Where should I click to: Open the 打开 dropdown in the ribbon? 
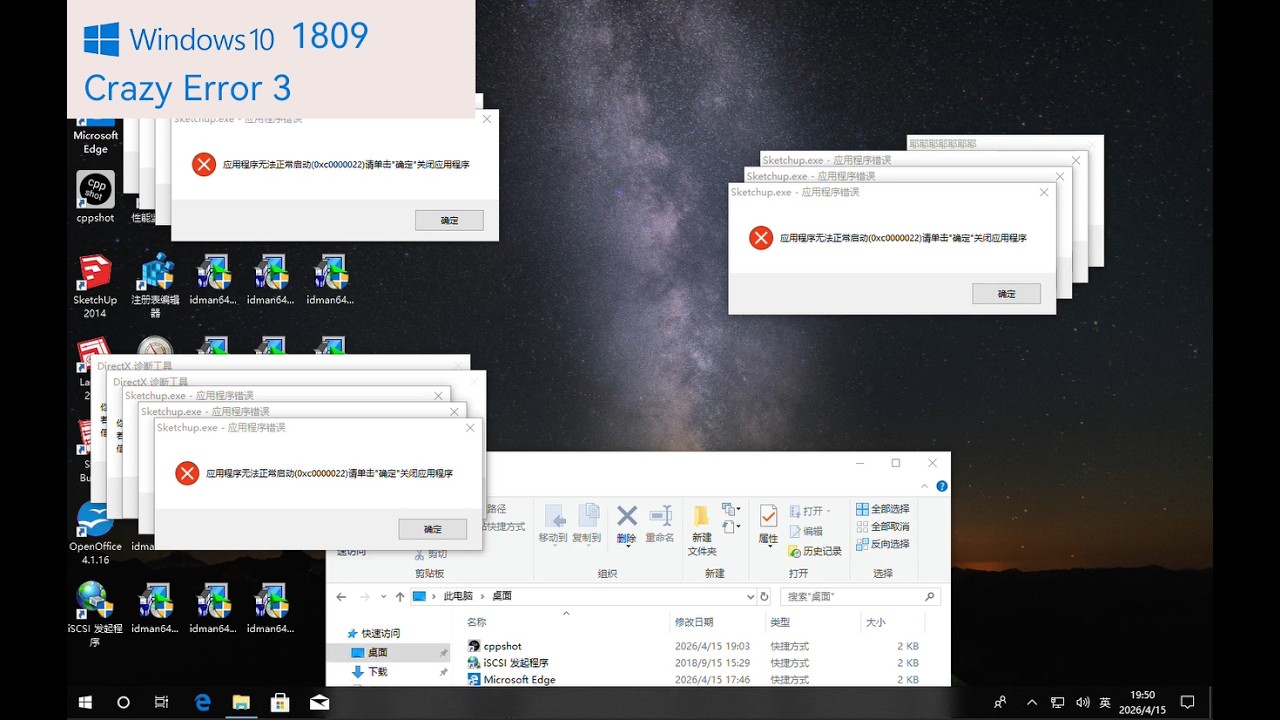click(x=811, y=511)
